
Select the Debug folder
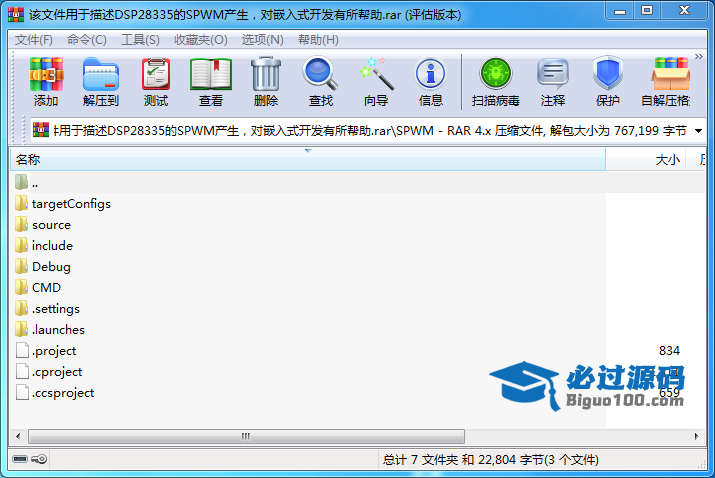click(x=42, y=266)
